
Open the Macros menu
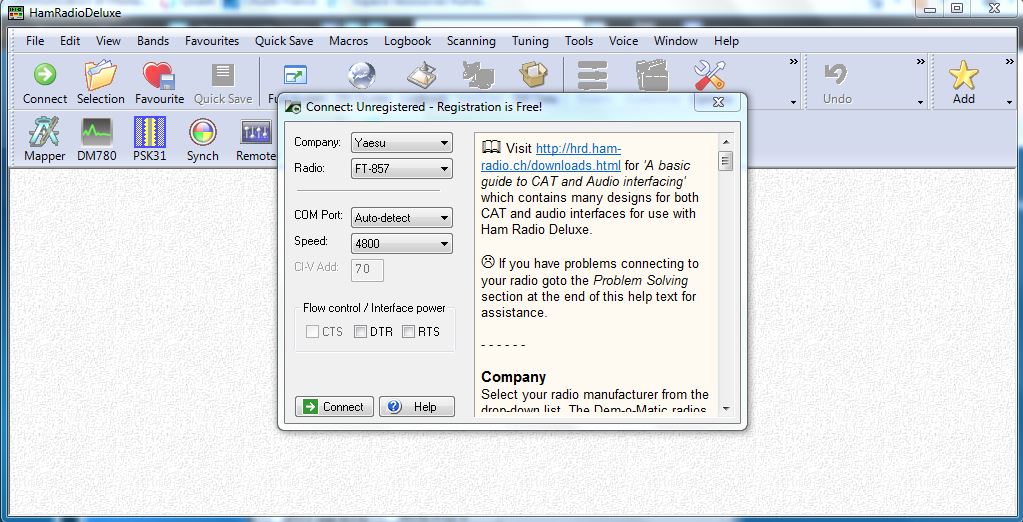pyautogui.click(x=348, y=40)
